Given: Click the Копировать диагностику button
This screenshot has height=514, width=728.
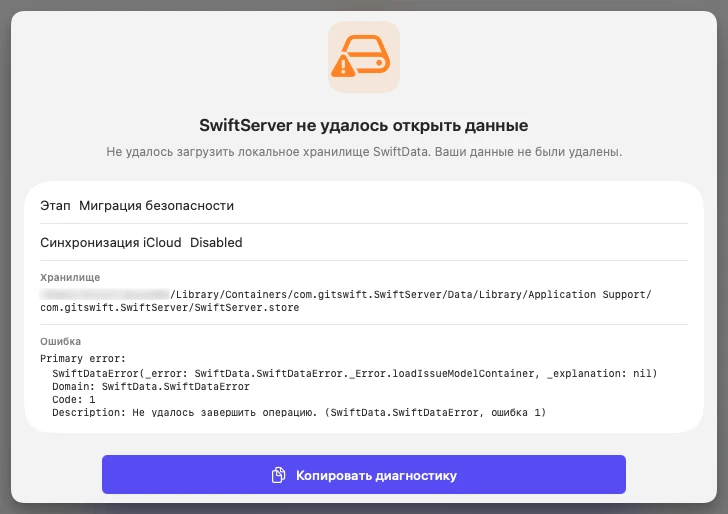Looking at the screenshot, I should (x=364, y=475).
